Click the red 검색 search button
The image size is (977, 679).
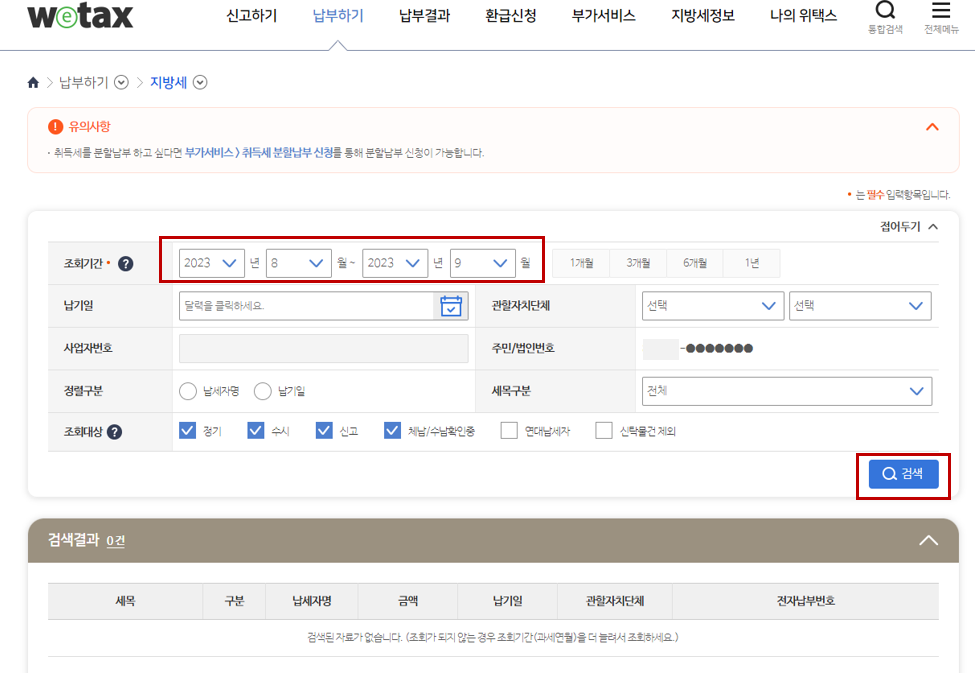pyautogui.click(x=901, y=474)
